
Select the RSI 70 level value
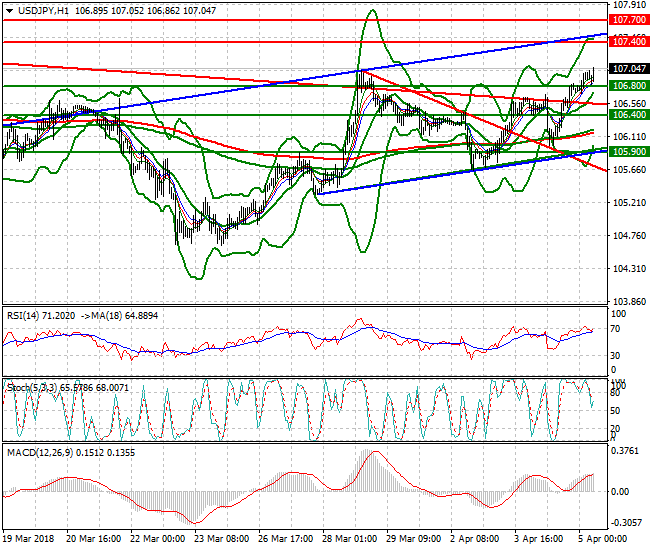click(x=616, y=329)
